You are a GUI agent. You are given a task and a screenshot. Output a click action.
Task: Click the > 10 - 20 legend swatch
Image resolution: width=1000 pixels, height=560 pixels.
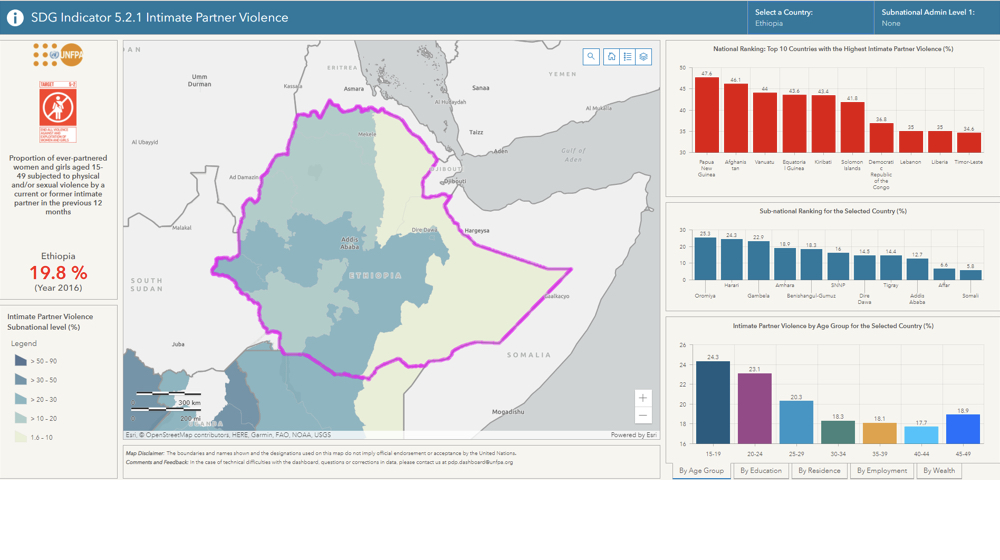click(x=20, y=418)
